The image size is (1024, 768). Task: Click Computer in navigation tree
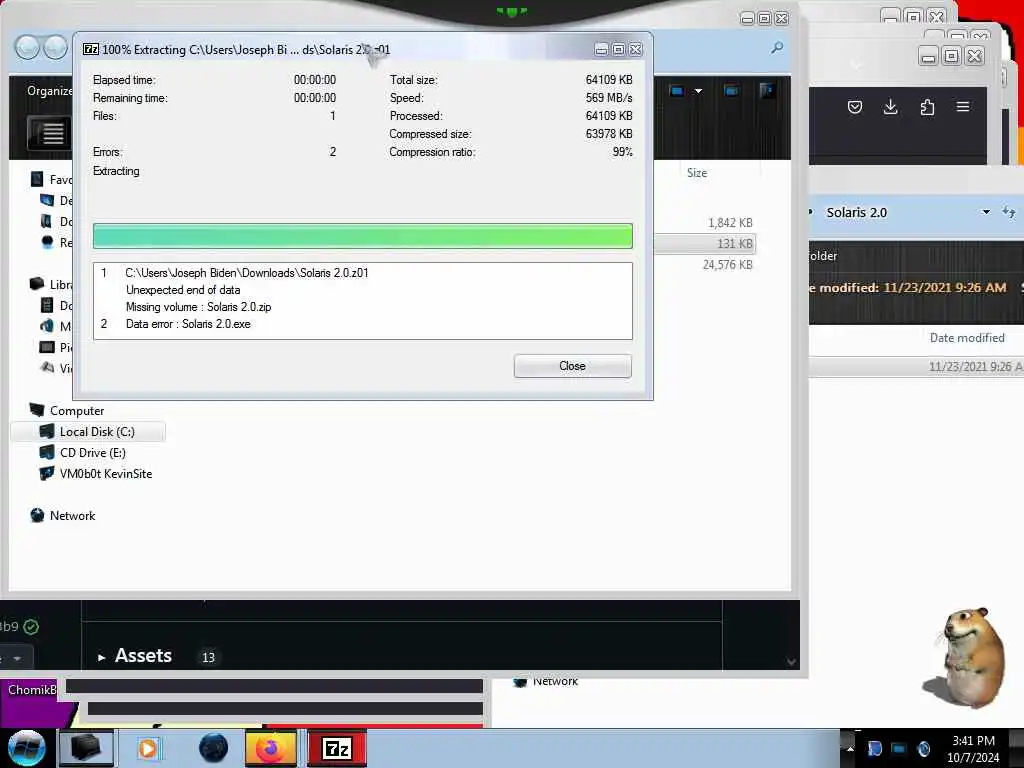(x=76, y=411)
